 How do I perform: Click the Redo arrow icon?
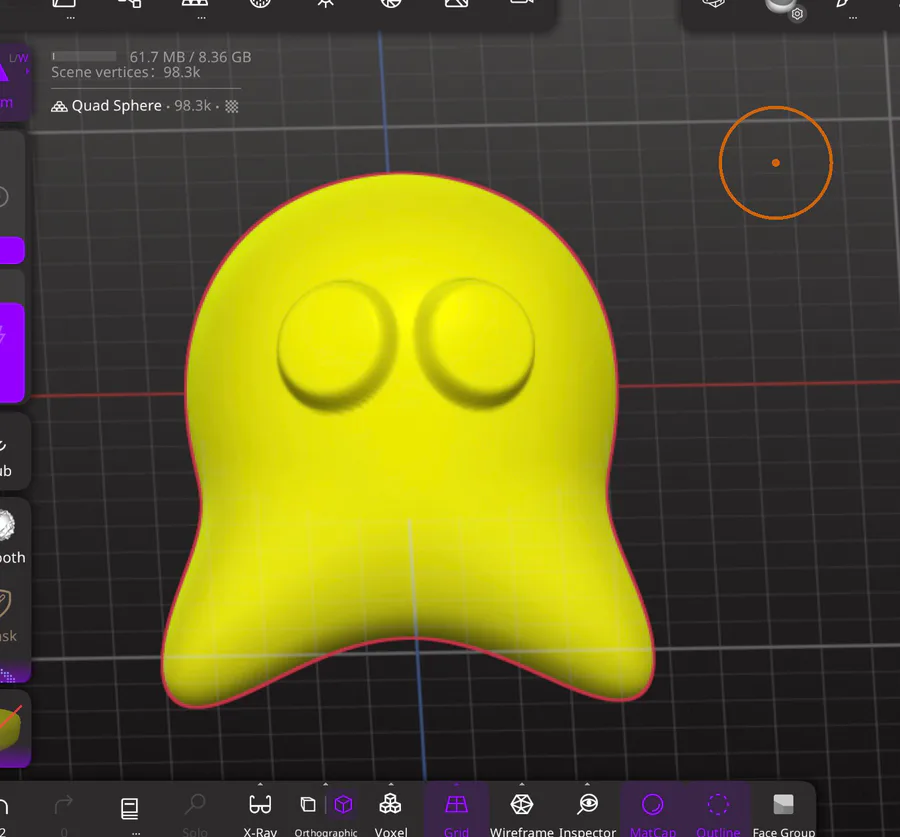click(x=64, y=805)
